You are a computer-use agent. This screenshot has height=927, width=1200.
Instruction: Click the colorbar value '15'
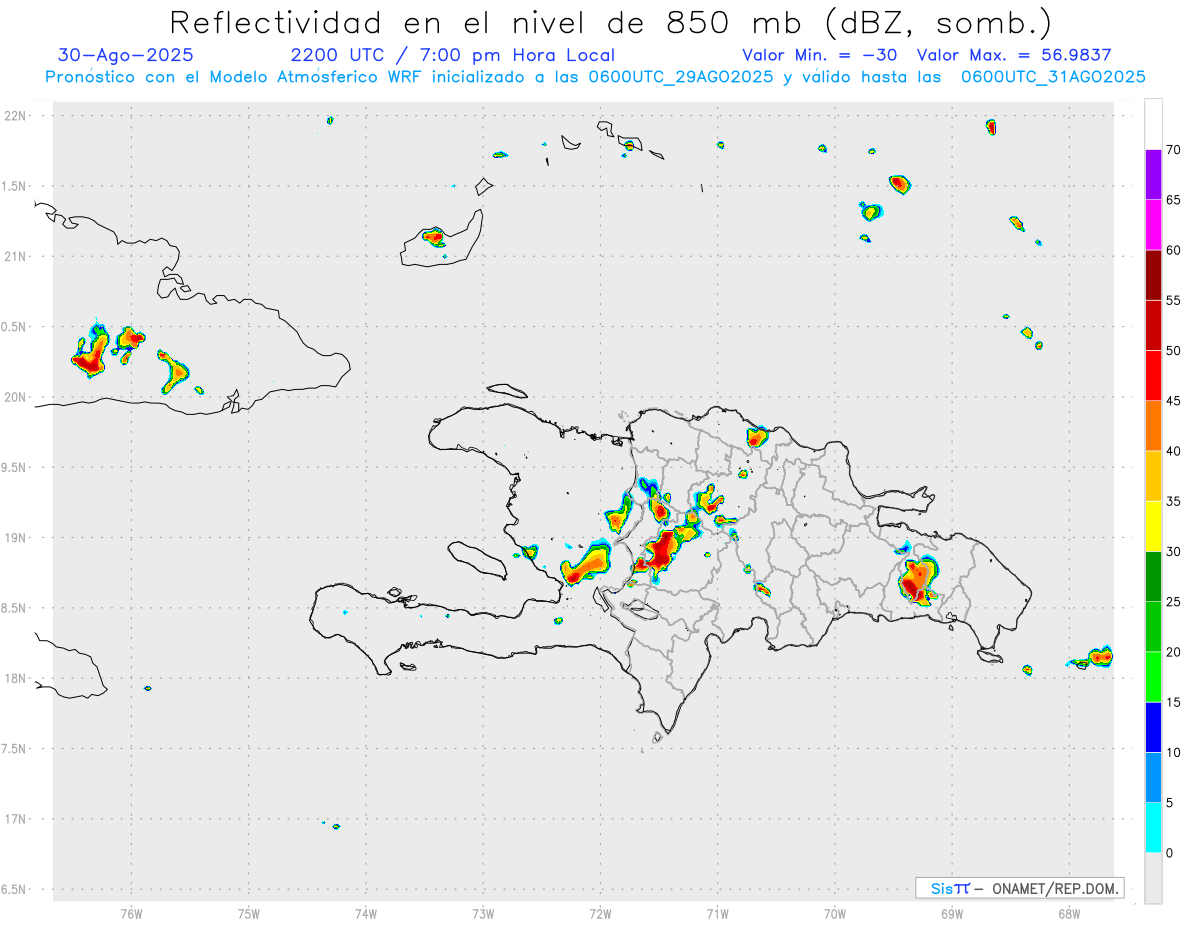click(x=1174, y=702)
